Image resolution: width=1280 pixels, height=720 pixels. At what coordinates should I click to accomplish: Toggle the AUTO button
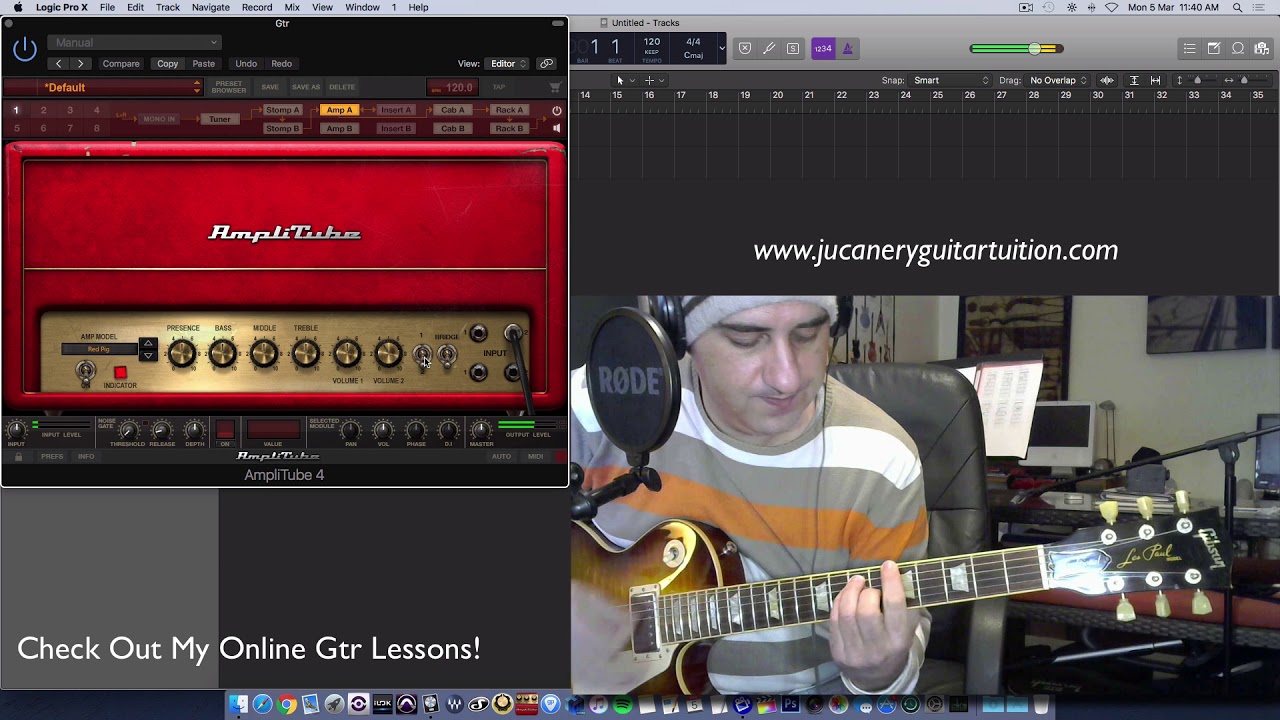pyautogui.click(x=501, y=456)
